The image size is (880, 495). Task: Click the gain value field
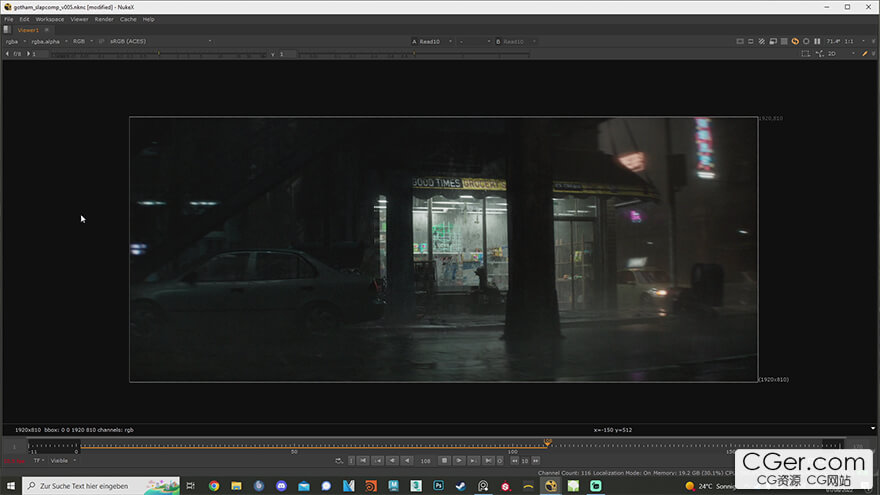[40, 54]
